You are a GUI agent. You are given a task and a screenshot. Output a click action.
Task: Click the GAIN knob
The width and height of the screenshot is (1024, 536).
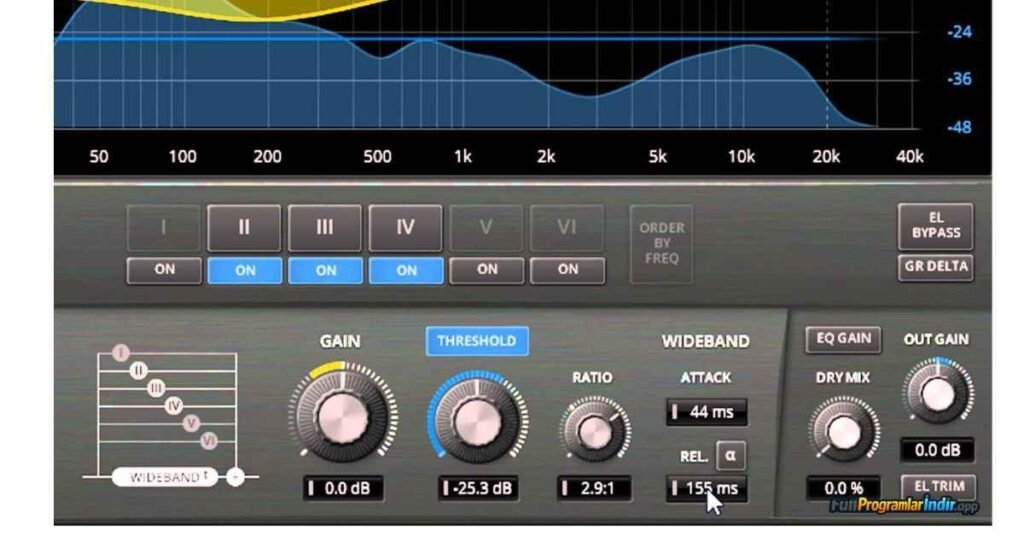[342, 416]
